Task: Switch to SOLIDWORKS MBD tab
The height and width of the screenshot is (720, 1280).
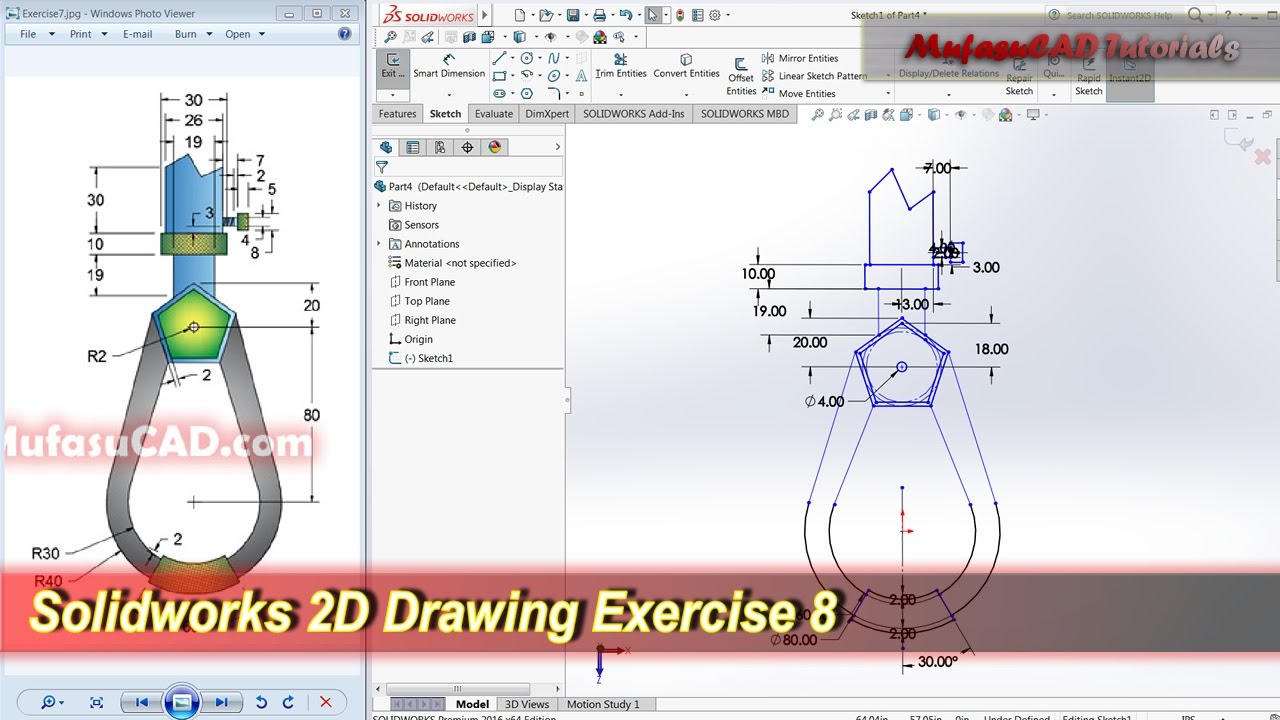Action: (745, 114)
